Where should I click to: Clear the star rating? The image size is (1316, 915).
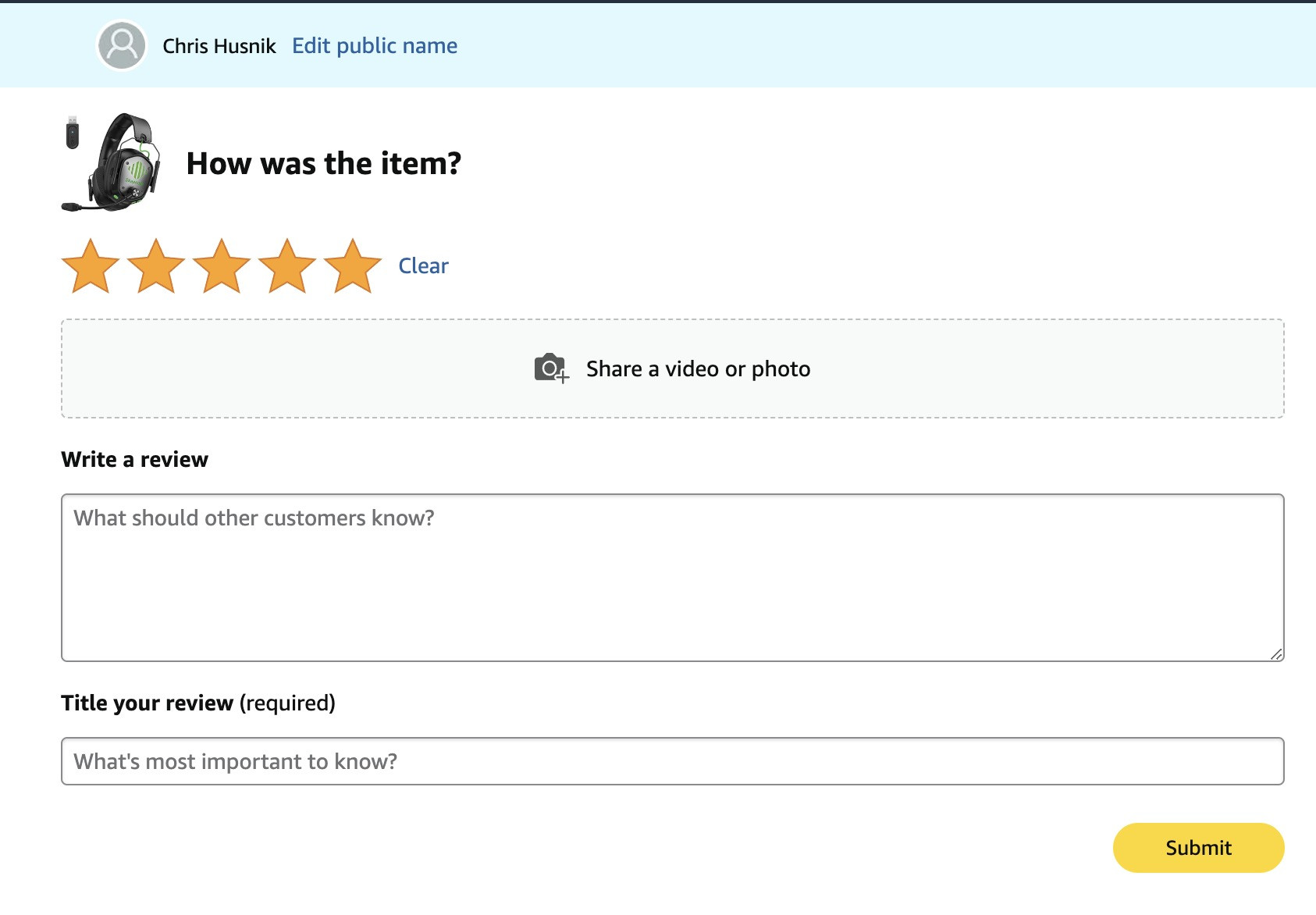pos(423,266)
